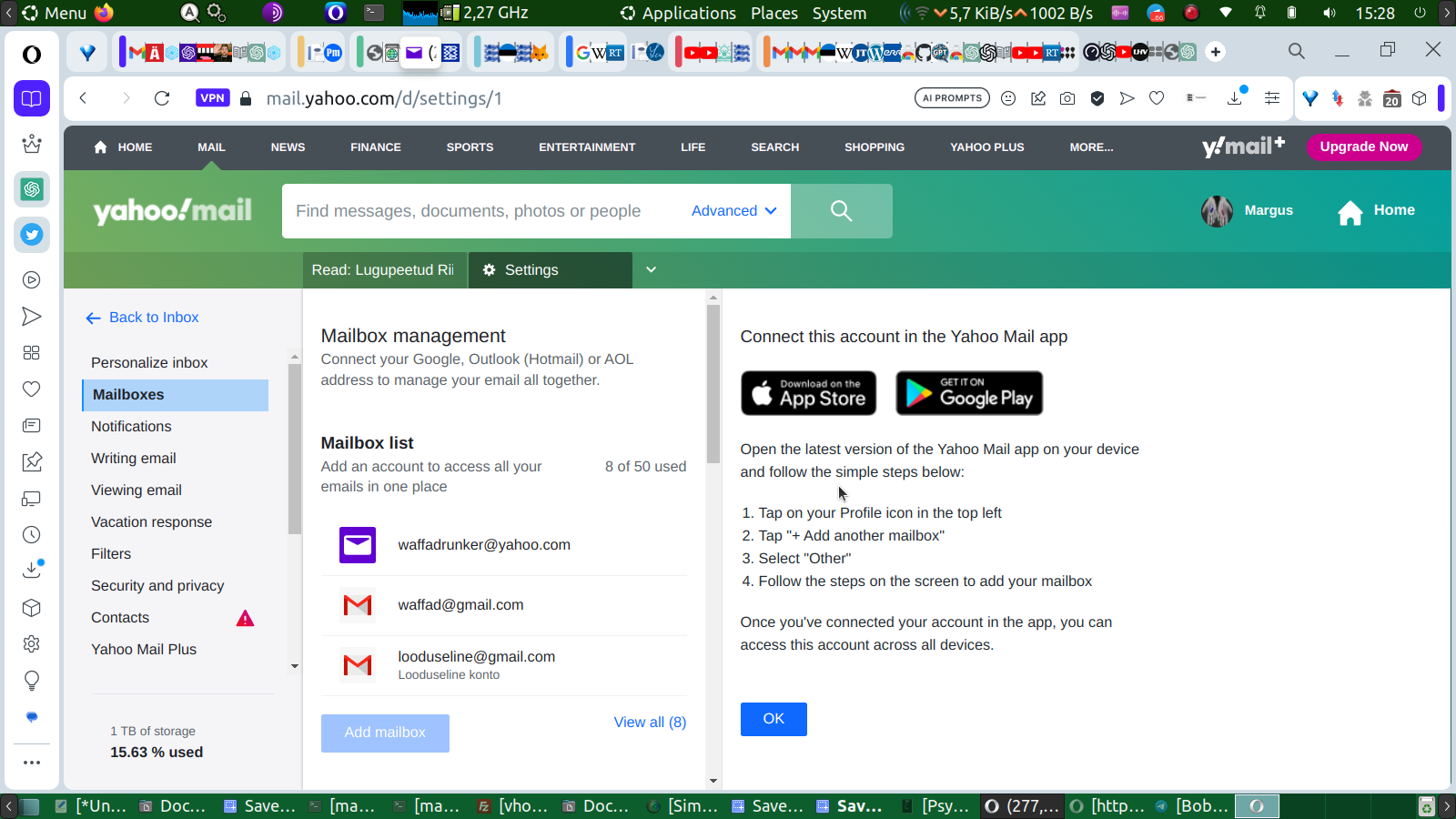
Task: Select waffadrunker@yahoo.com mailbox
Action: click(x=504, y=545)
